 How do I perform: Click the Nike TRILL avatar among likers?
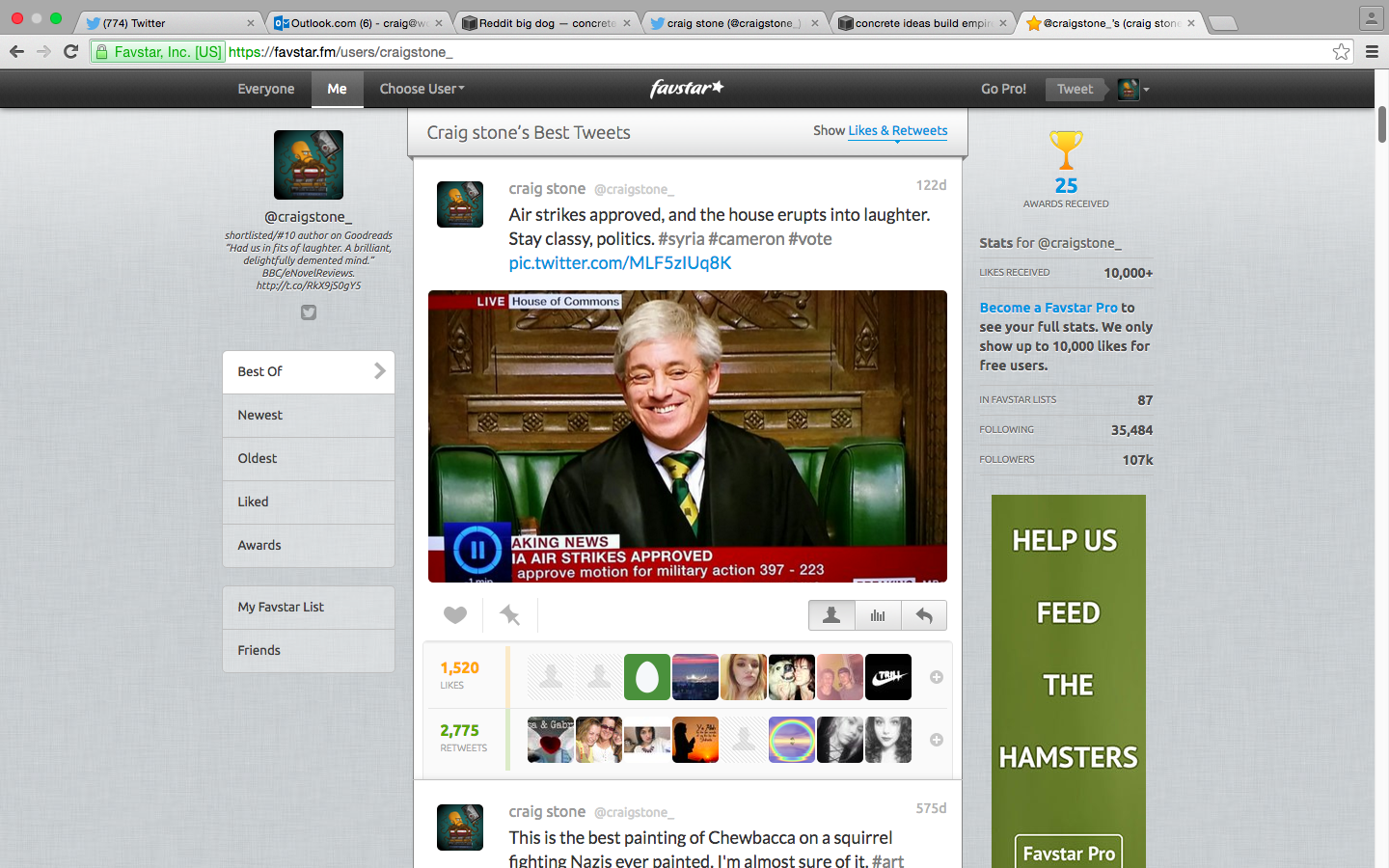pos(888,677)
